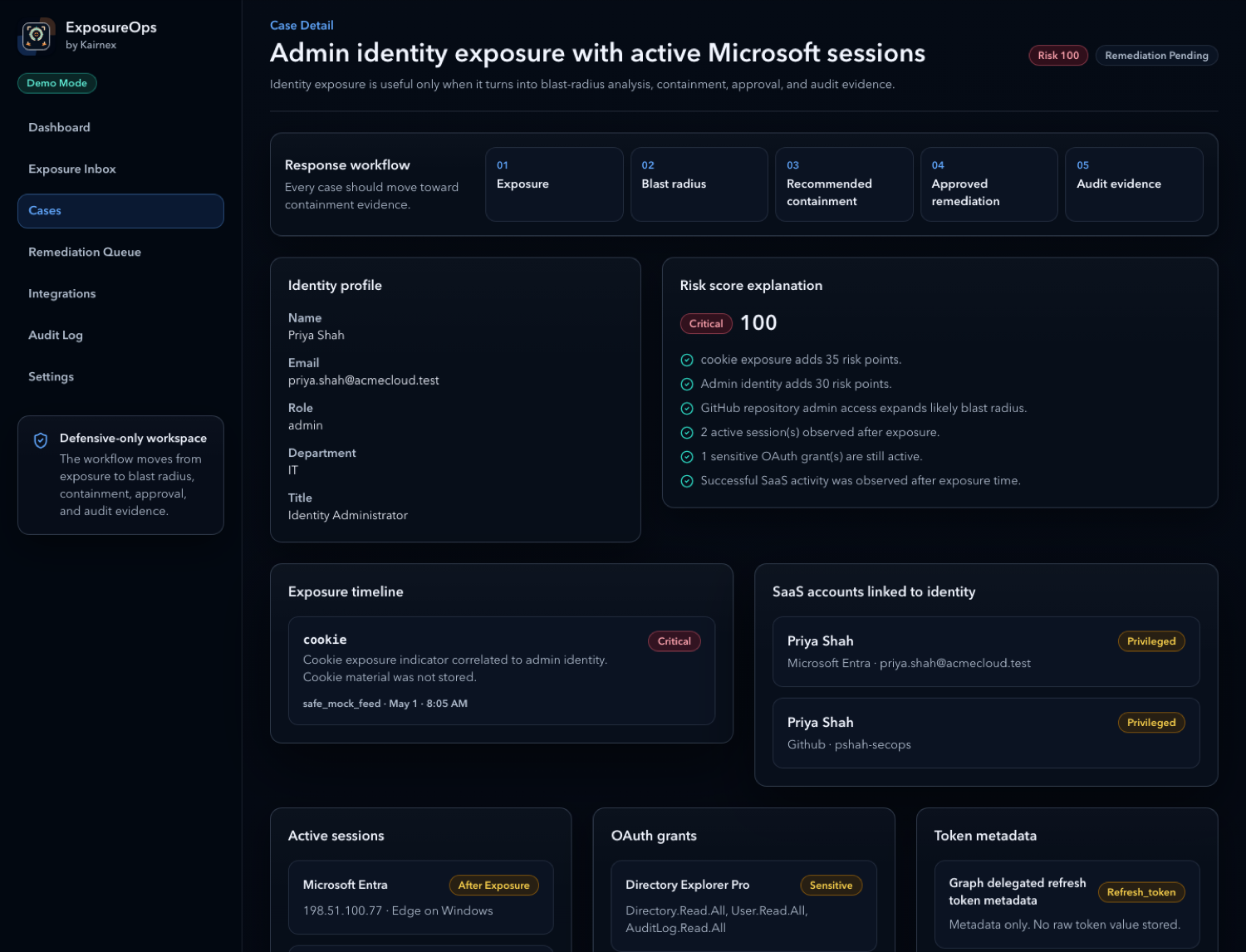Click check icon beside Admin identity risk points
This screenshot has width=1246, height=952.
(x=687, y=384)
